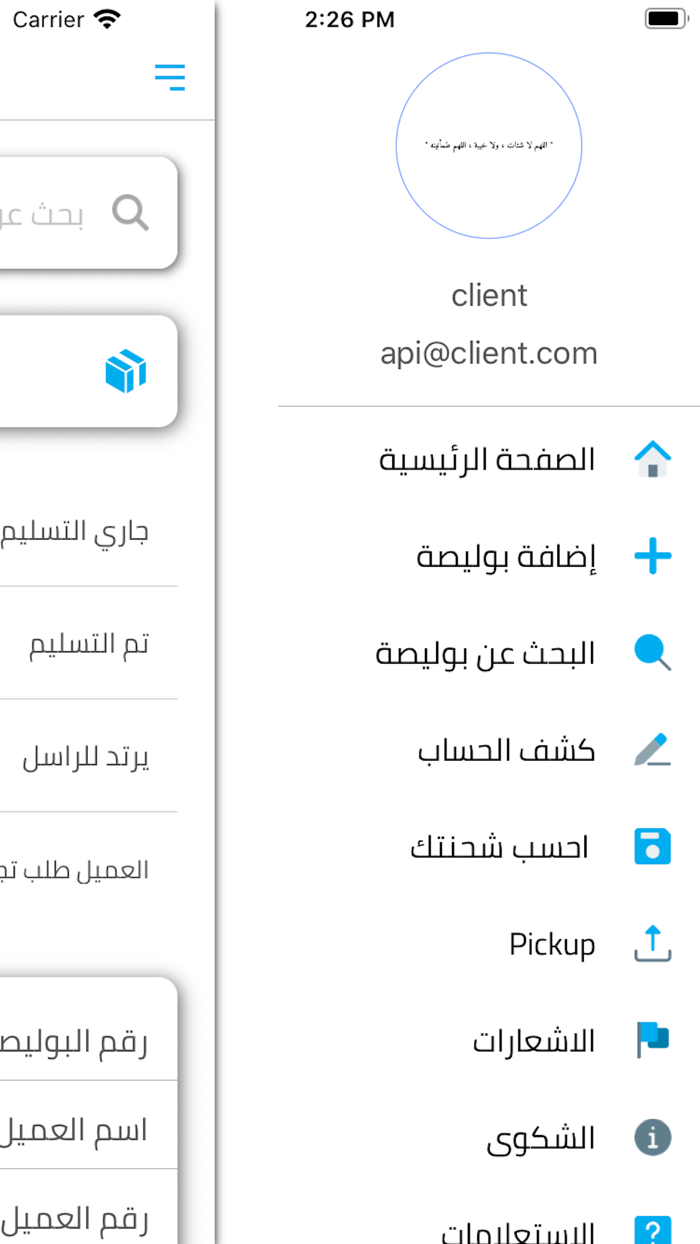700x1244 pixels.
Task: Open الصفحة الرئيسية menu item
Action: pos(487,459)
